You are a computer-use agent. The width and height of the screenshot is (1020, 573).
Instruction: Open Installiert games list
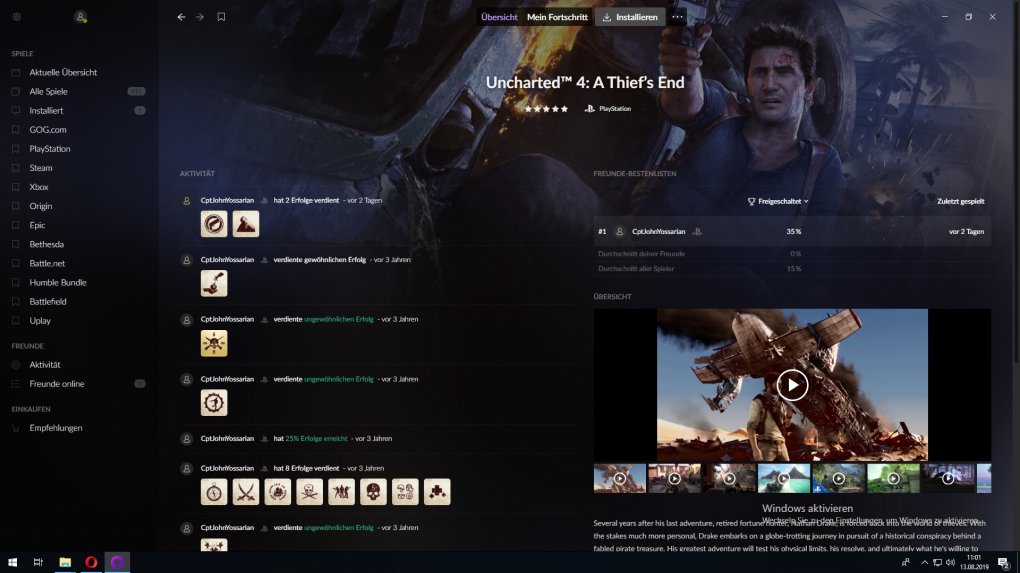[46, 111]
